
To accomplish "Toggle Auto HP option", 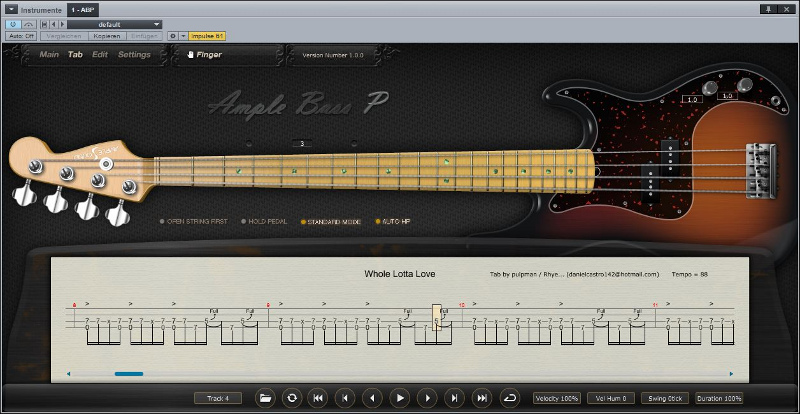I will pos(393,222).
